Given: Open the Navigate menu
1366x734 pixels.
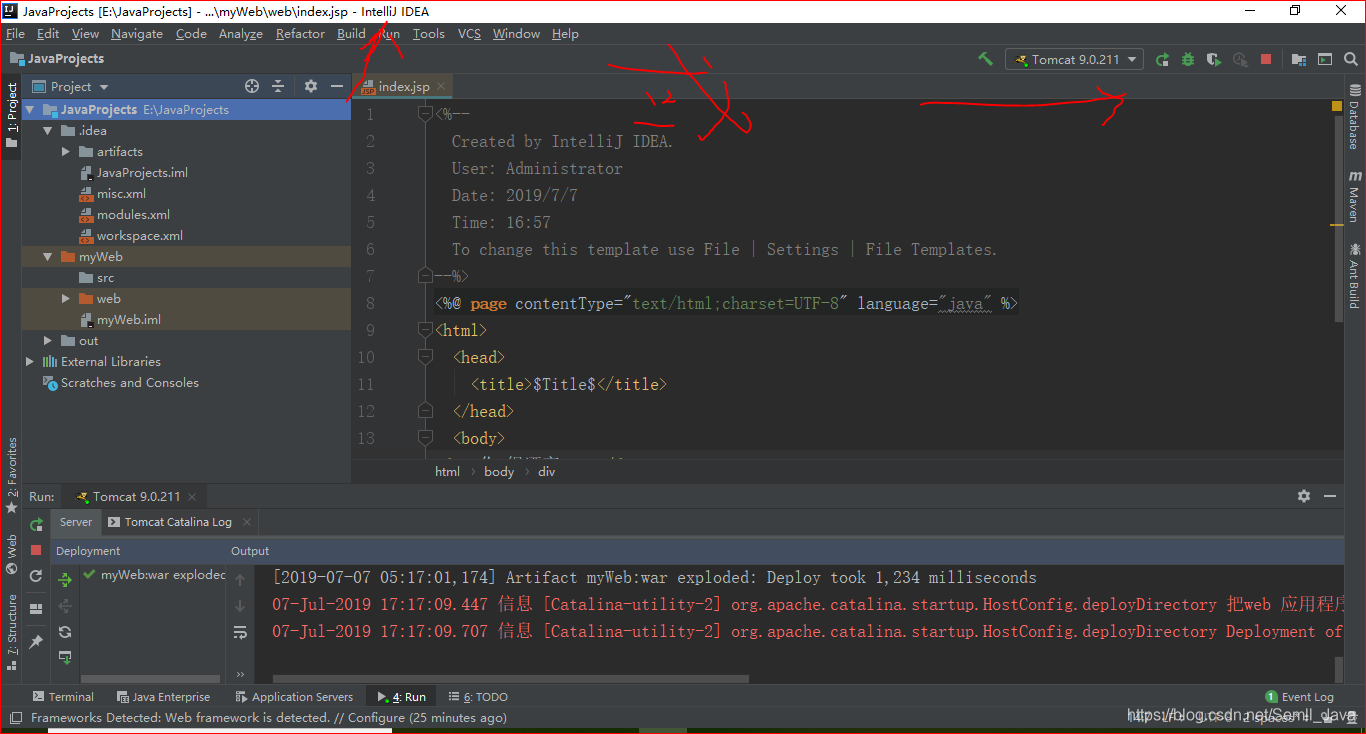Looking at the screenshot, I should click(x=137, y=33).
